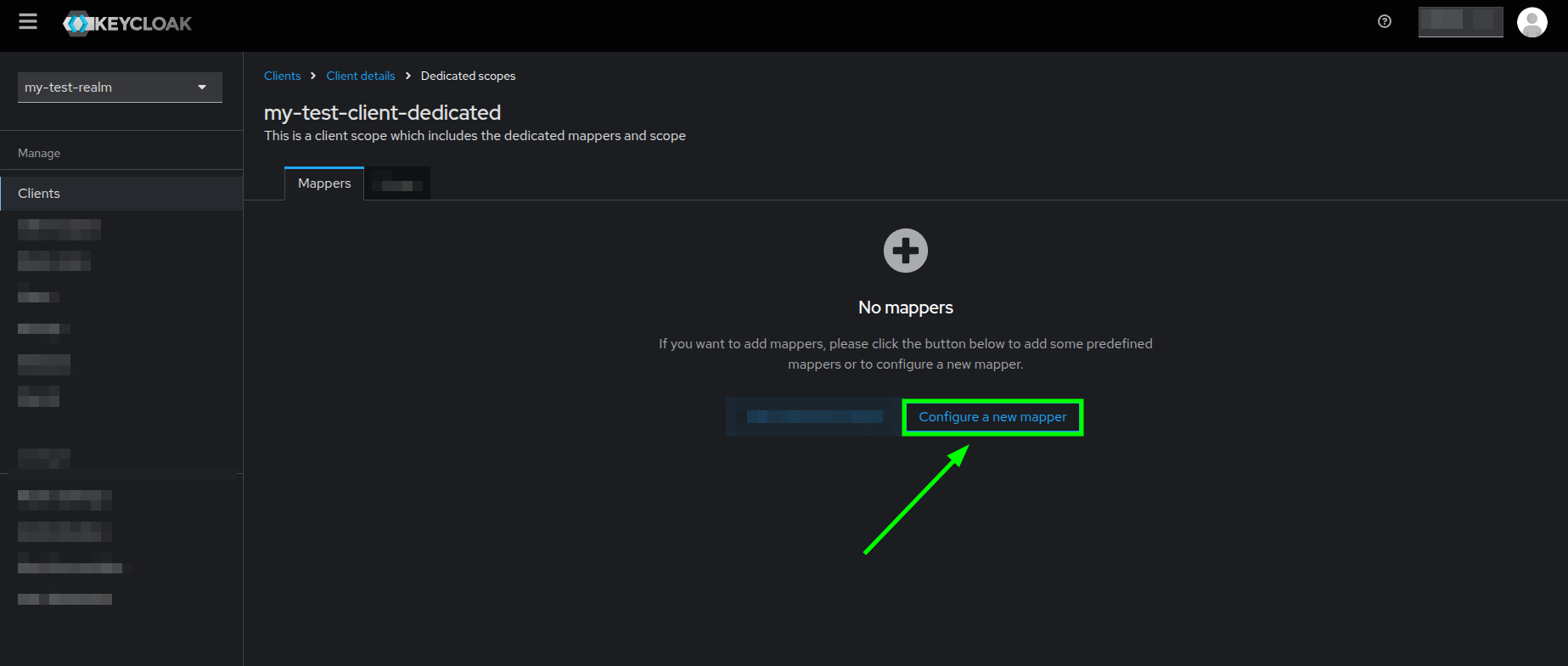Toggle the hamburger navigation menu
The width and height of the screenshot is (1568, 666).
28,22
